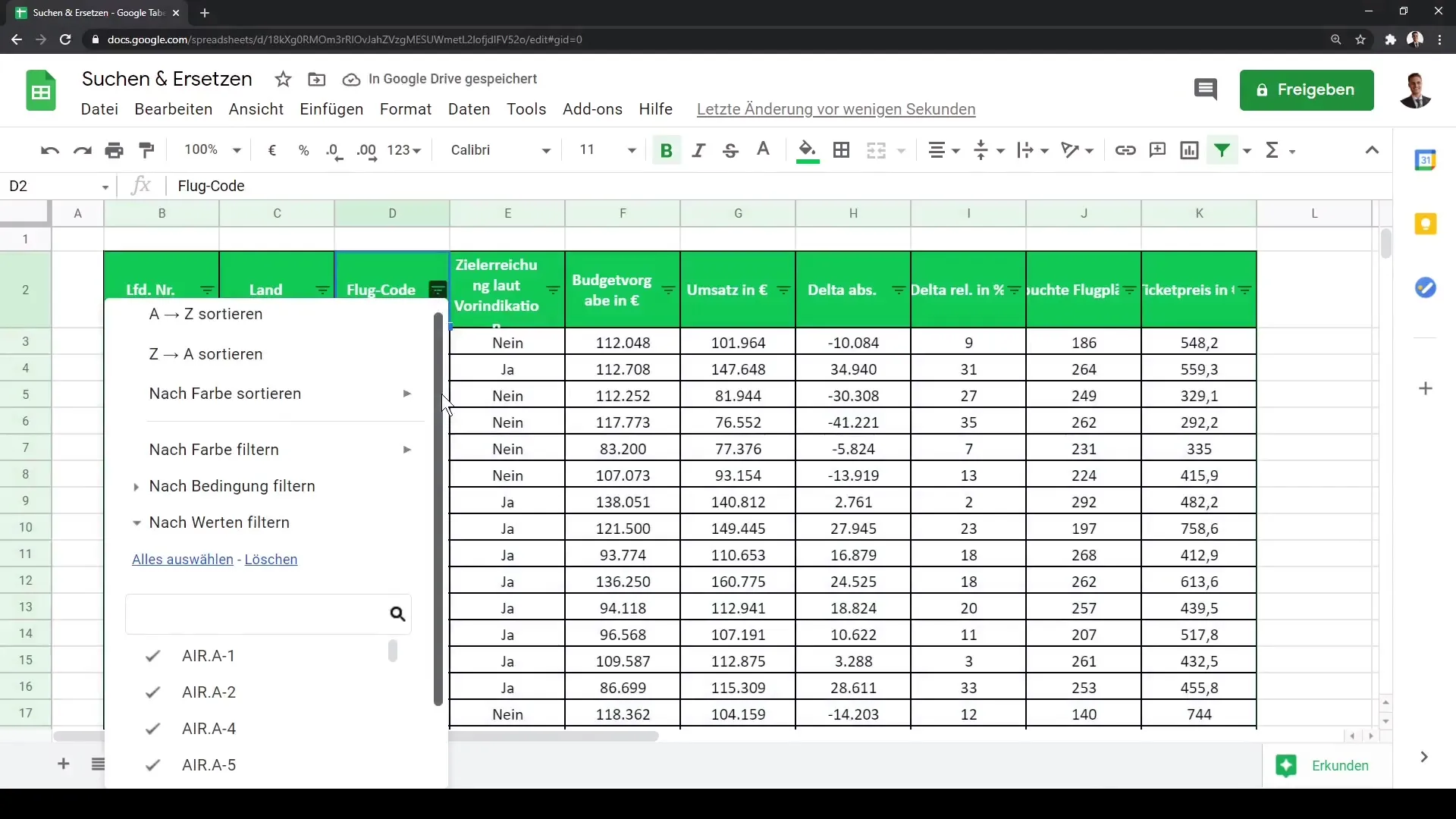Collapse Nach Werten filtern section
1456x819 pixels.
219,522
